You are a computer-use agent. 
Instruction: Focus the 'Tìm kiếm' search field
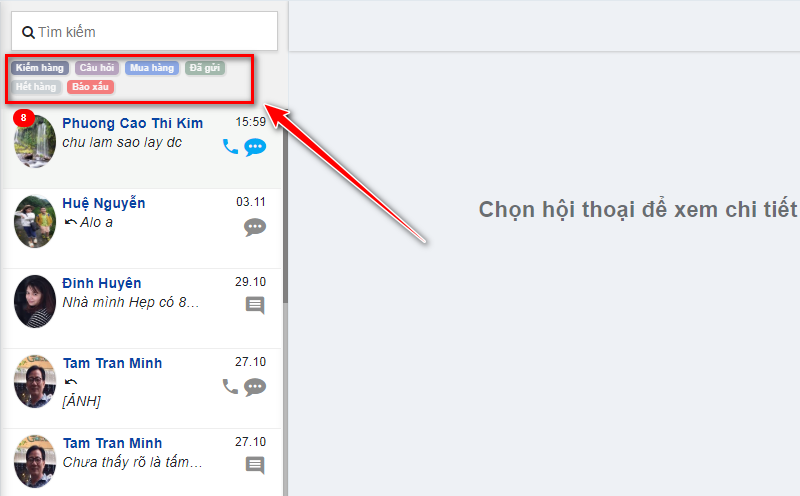click(x=144, y=32)
